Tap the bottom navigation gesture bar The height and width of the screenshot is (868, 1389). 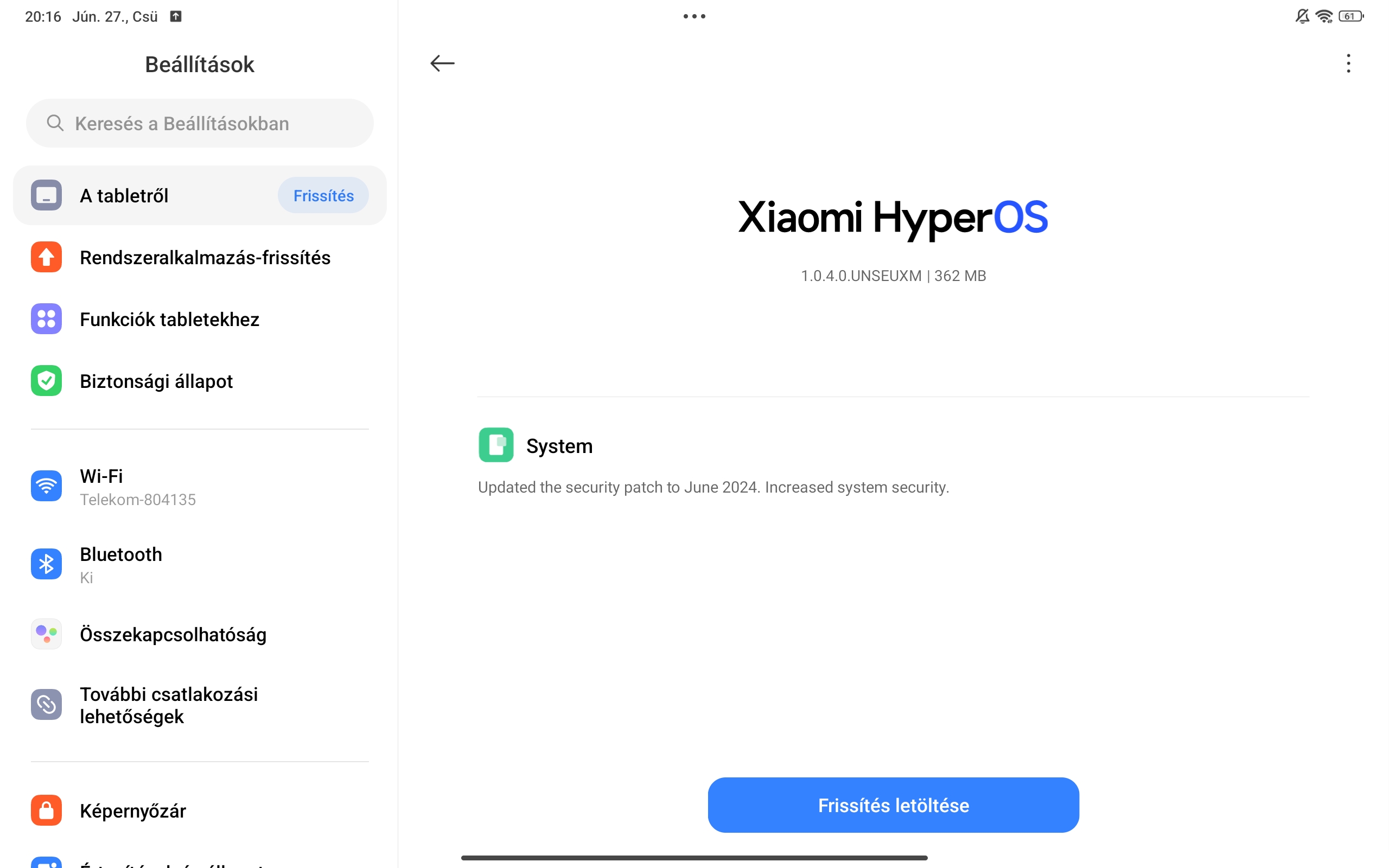click(x=694, y=858)
